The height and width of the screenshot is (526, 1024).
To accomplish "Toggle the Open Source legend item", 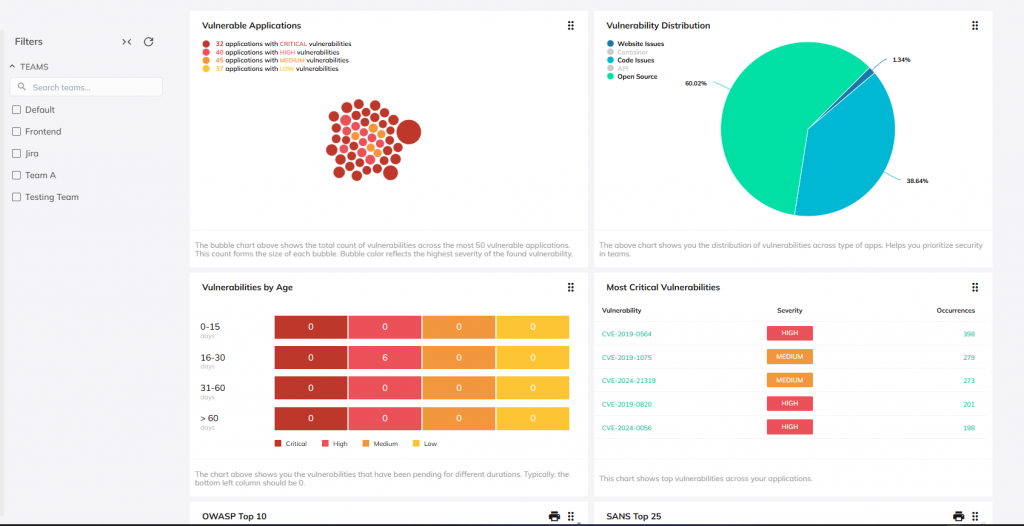I will click(x=636, y=77).
